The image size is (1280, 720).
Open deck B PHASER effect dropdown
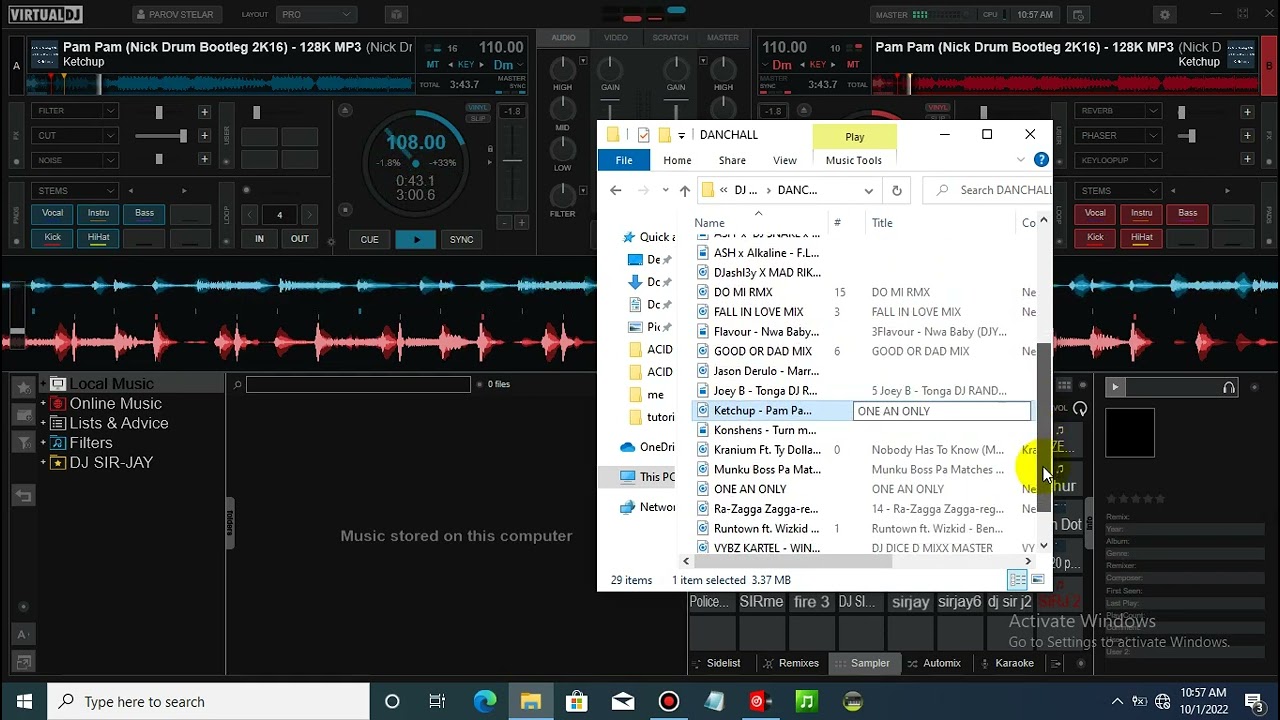(x=1117, y=136)
